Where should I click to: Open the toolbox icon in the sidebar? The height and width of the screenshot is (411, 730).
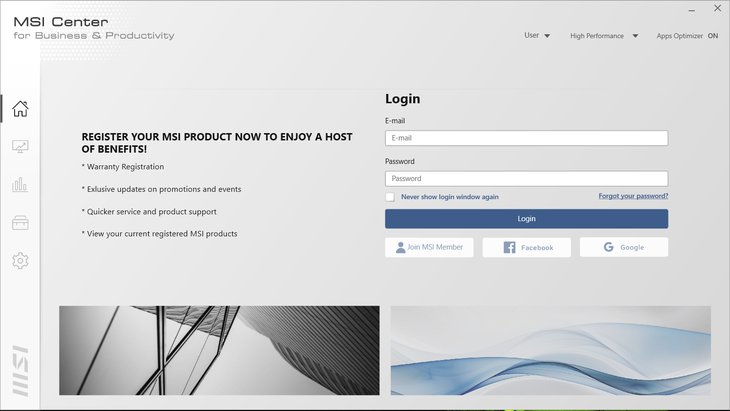click(x=20, y=222)
